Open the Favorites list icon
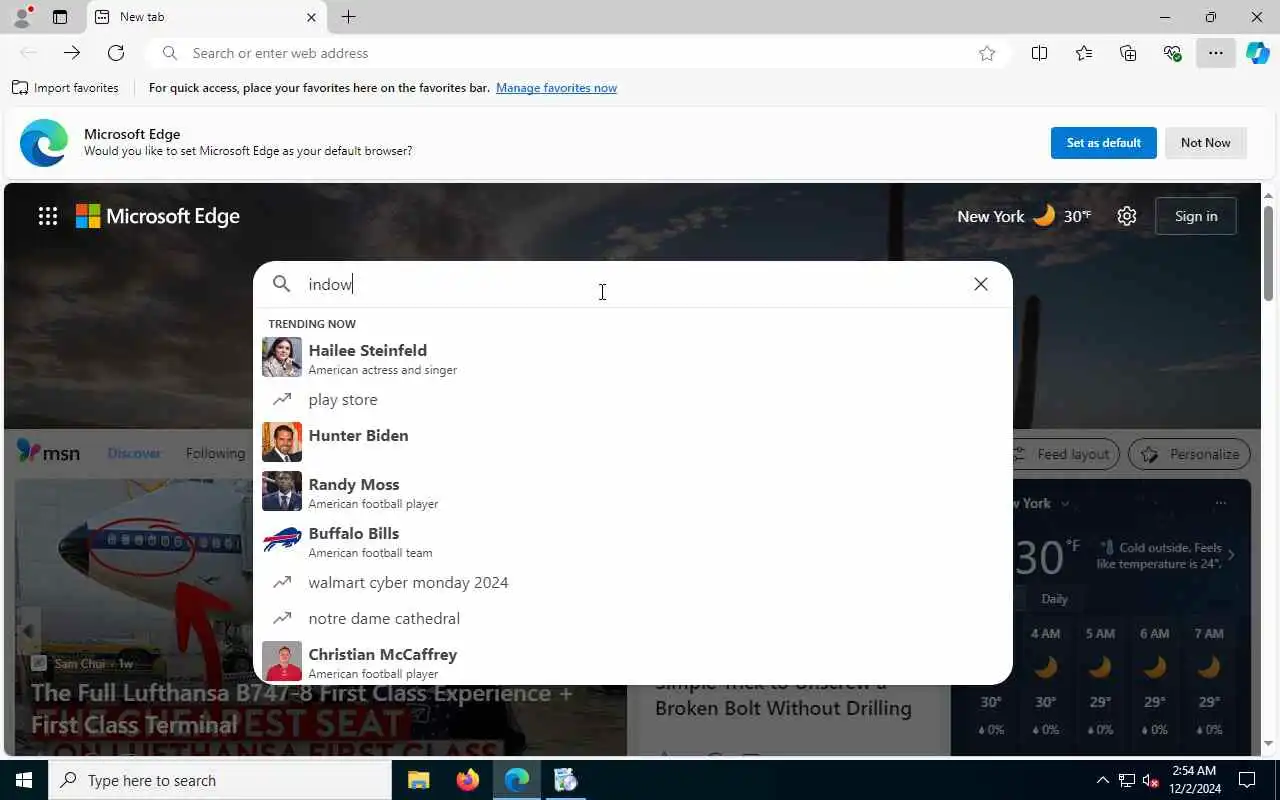 click(1084, 53)
